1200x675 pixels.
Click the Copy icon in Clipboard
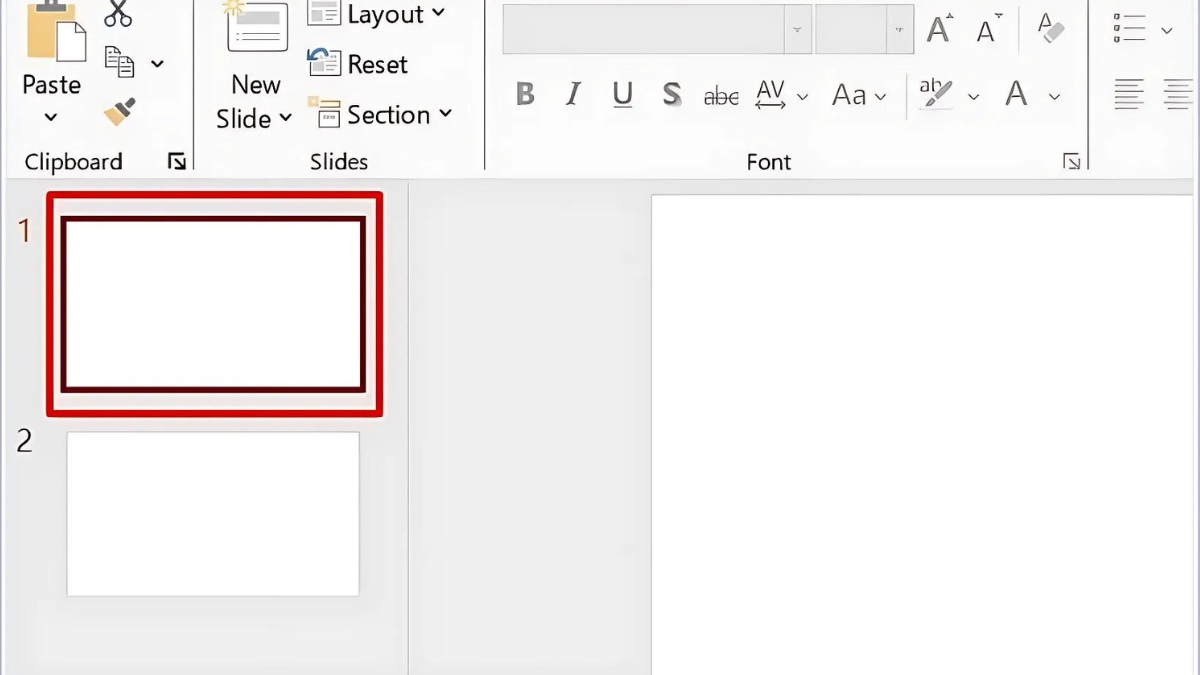(120, 63)
